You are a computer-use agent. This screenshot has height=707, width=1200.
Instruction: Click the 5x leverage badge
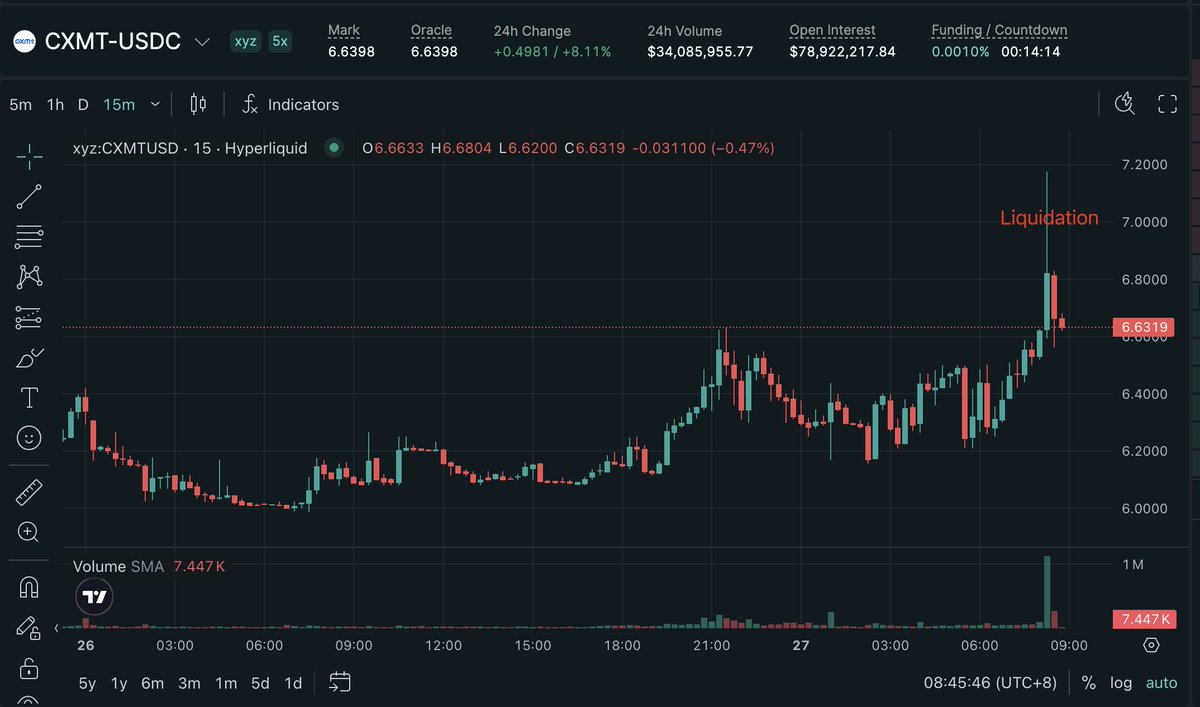[280, 42]
